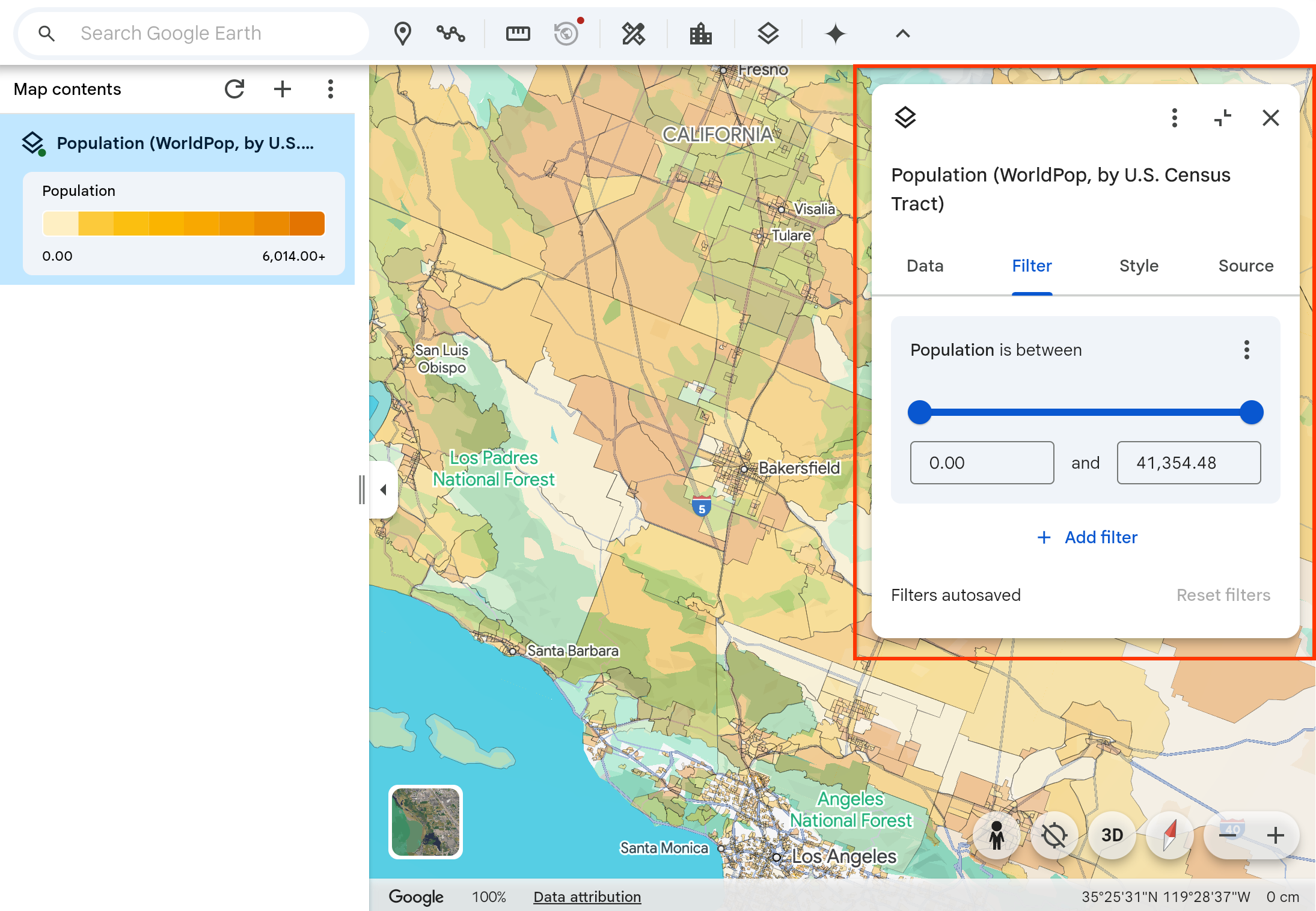
Task: Open historical imagery timelapse icon
Action: point(566,34)
